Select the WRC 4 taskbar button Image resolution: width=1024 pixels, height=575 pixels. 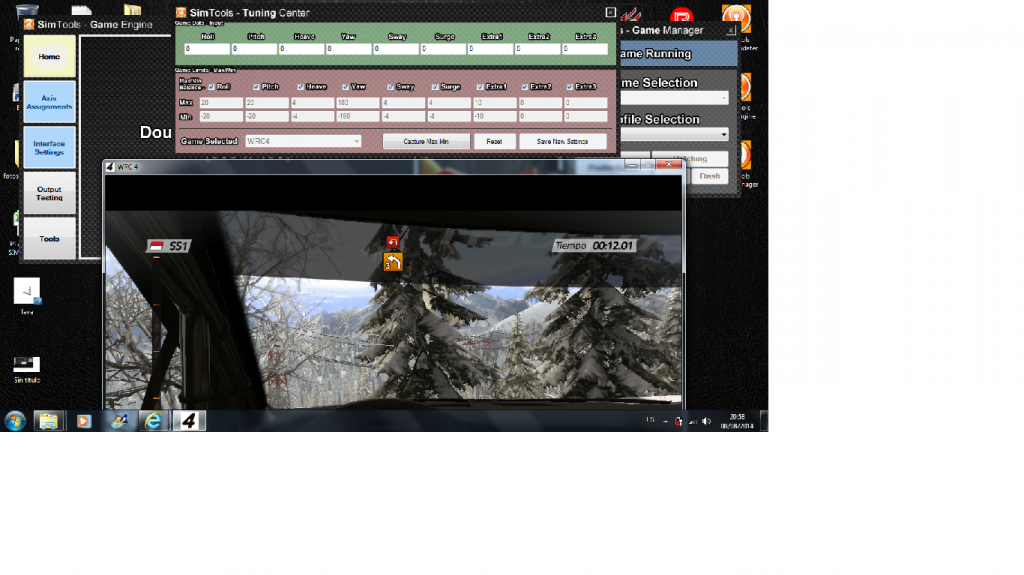coord(189,421)
